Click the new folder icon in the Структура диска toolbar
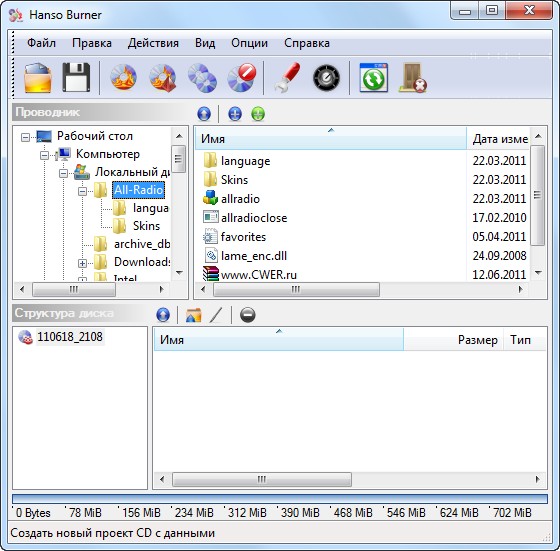Viewport: 560px width, 551px height. point(194,315)
